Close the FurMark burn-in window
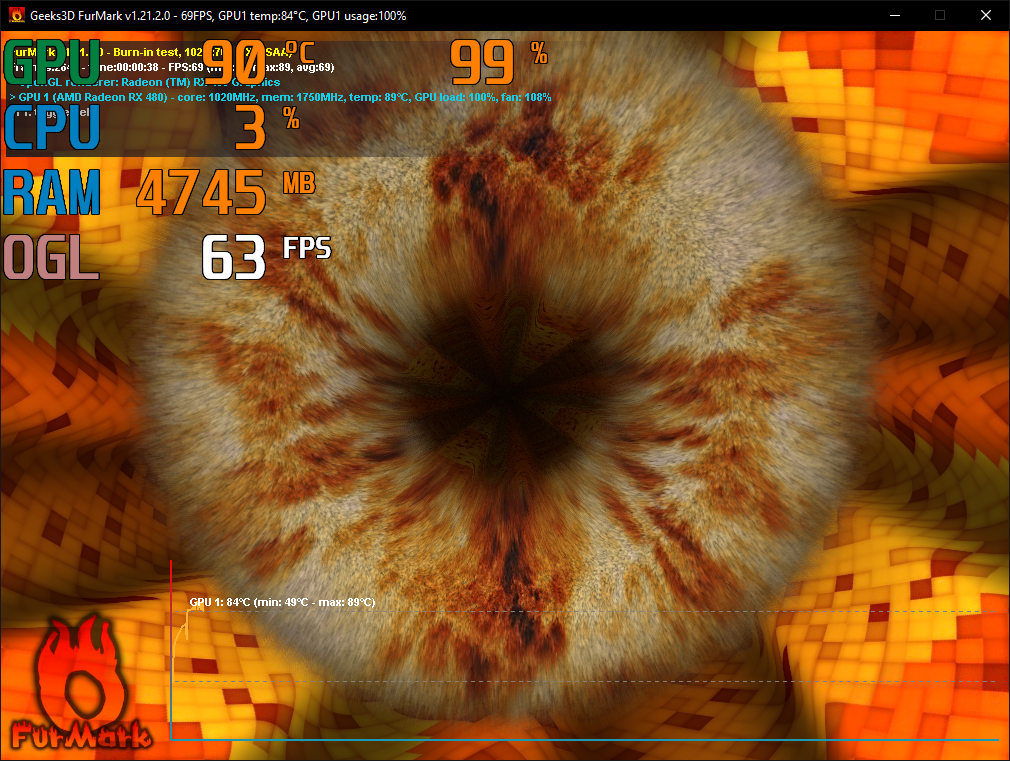The width and height of the screenshot is (1010, 761). tap(986, 15)
